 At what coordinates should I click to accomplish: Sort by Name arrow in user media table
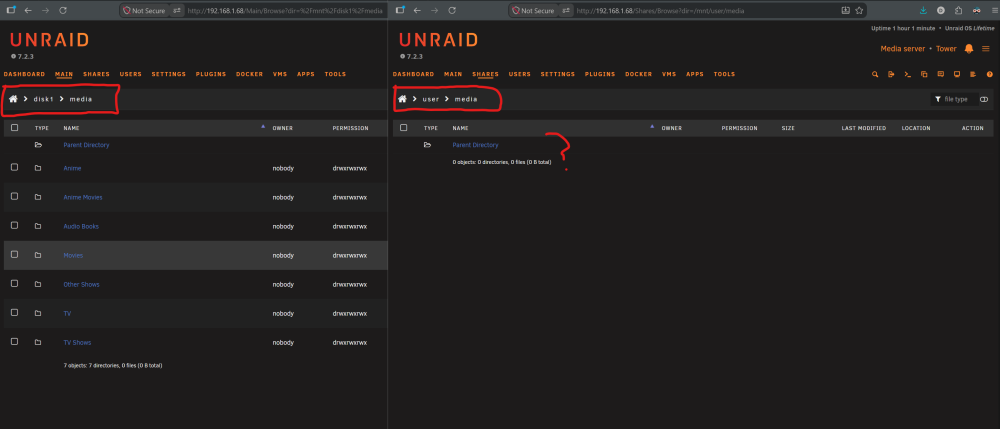(652, 127)
